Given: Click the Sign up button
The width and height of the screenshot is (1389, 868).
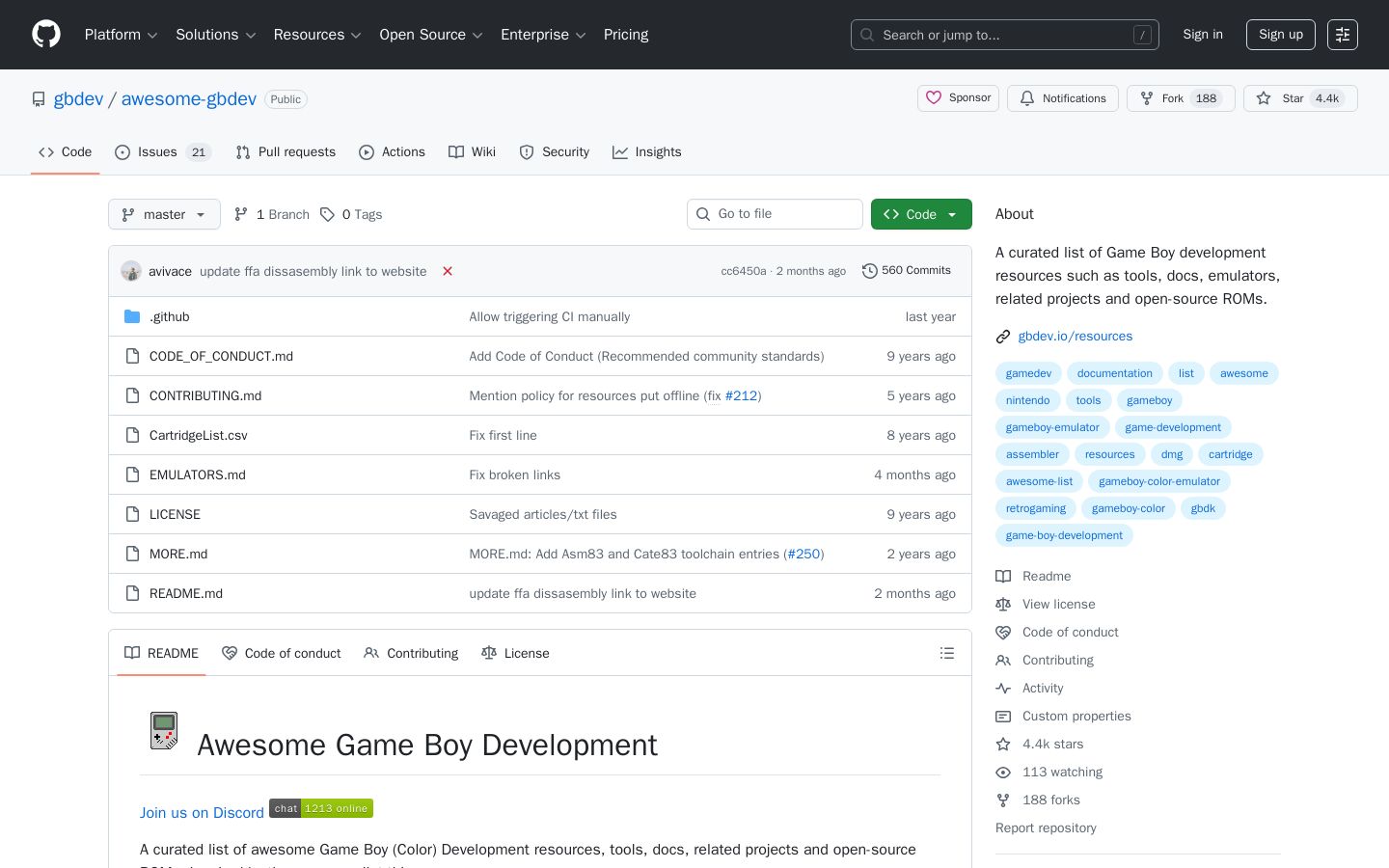Looking at the screenshot, I should [x=1281, y=35].
